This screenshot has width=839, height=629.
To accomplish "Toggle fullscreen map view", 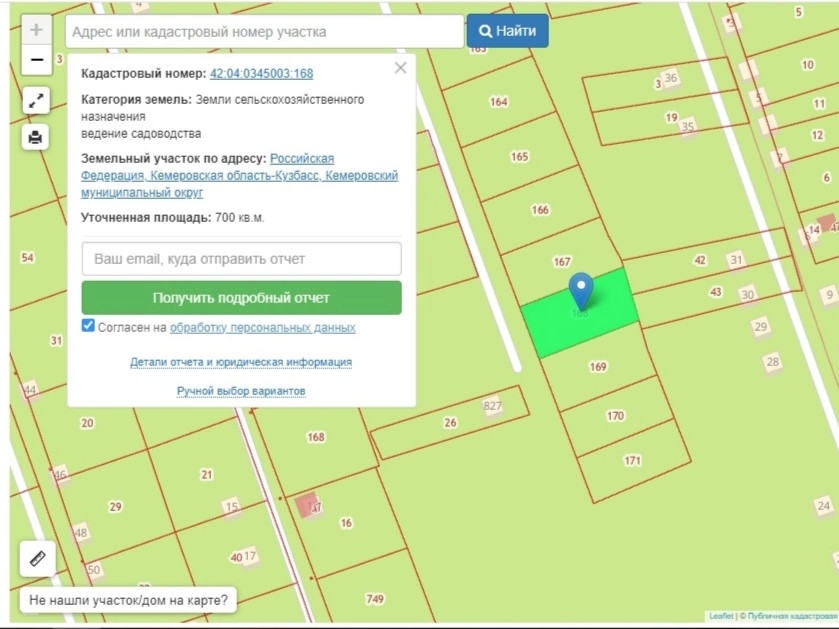I will pos(36,101).
